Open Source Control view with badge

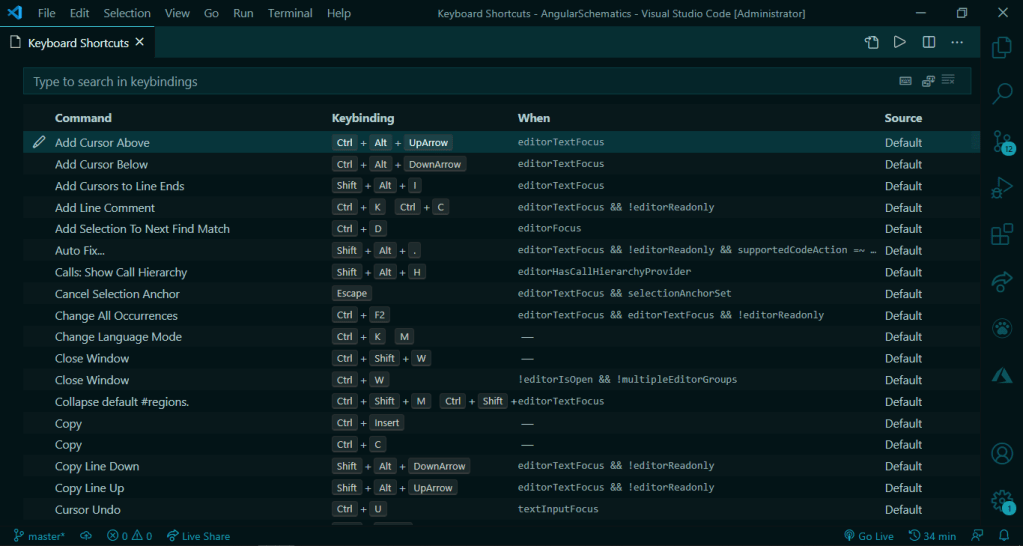pyautogui.click(x=1001, y=141)
